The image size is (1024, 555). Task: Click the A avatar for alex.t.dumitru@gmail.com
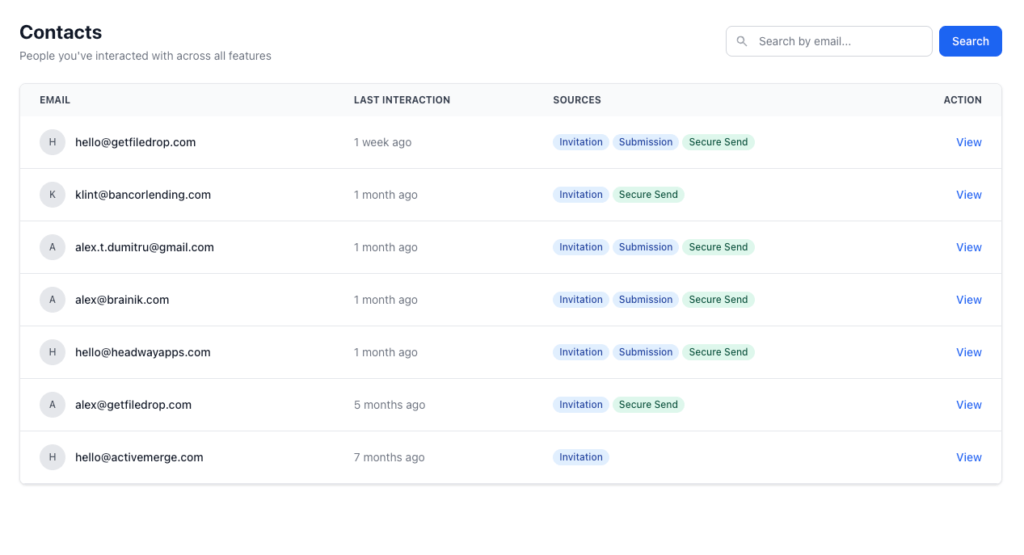tap(52, 247)
